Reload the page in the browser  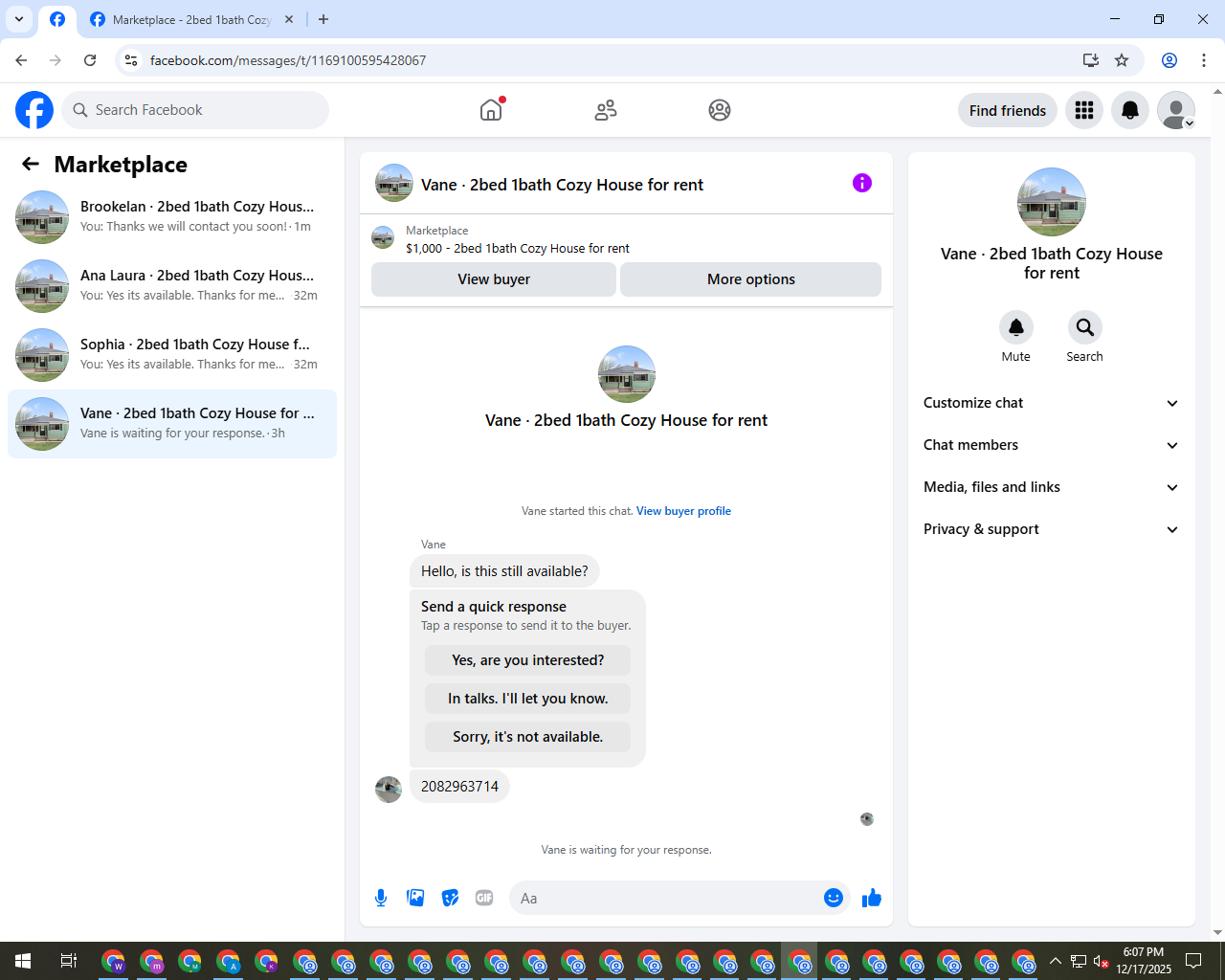(x=90, y=60)
